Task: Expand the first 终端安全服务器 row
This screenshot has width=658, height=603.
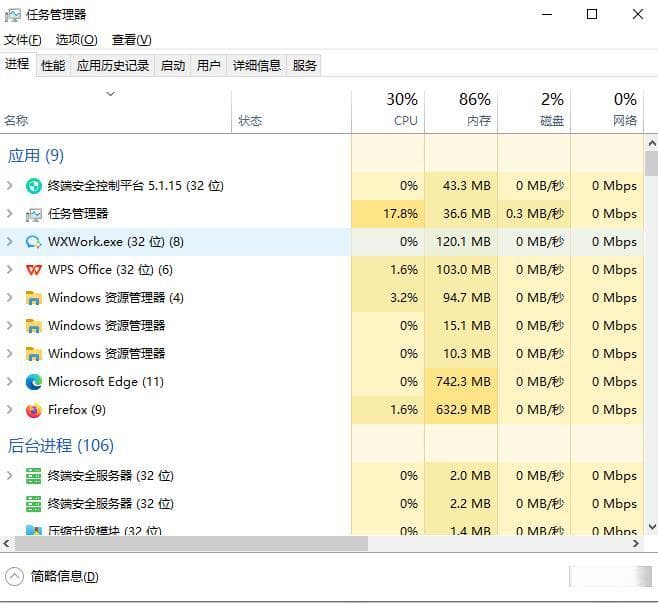Action: [10, 475]
